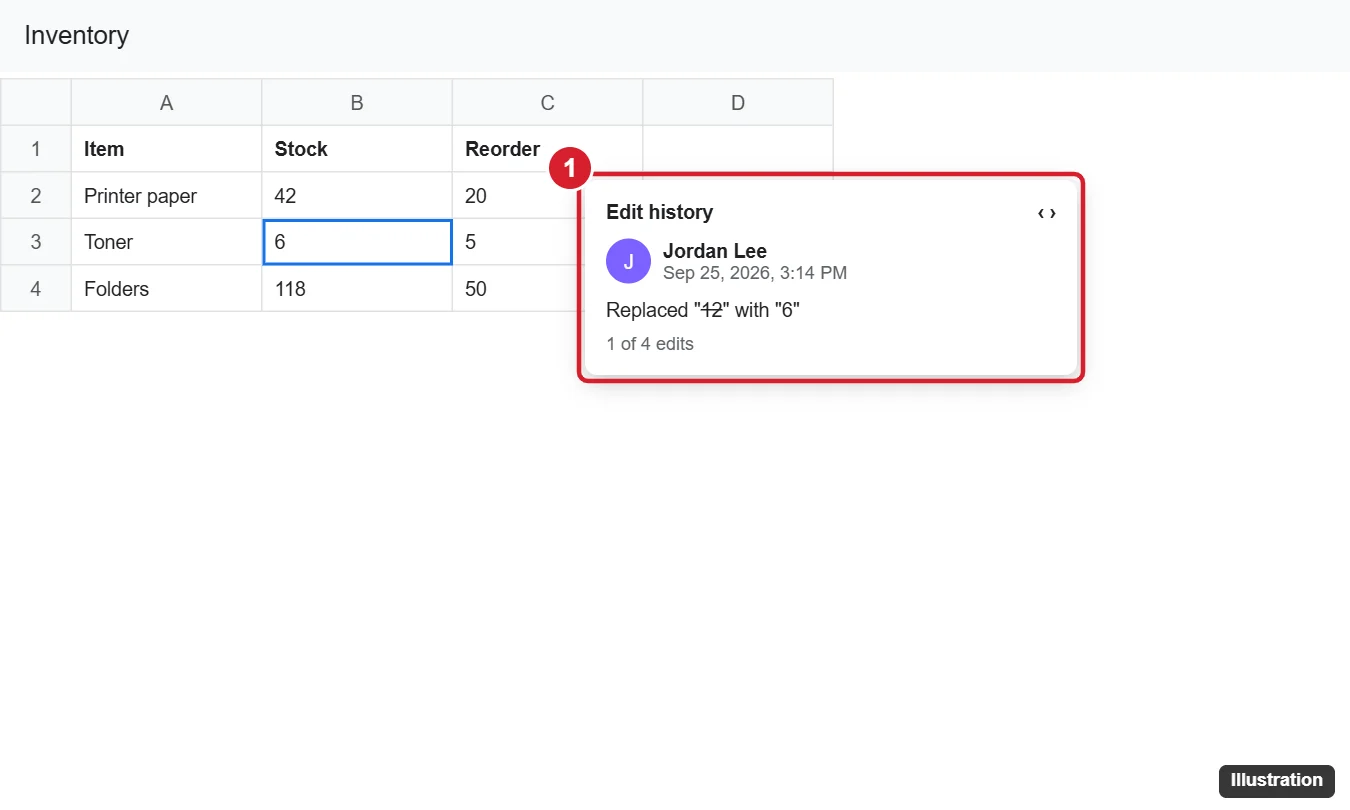Select the "Toner" cell
The width and height of the screenshot is (1350, 810).
click(167, 242)
